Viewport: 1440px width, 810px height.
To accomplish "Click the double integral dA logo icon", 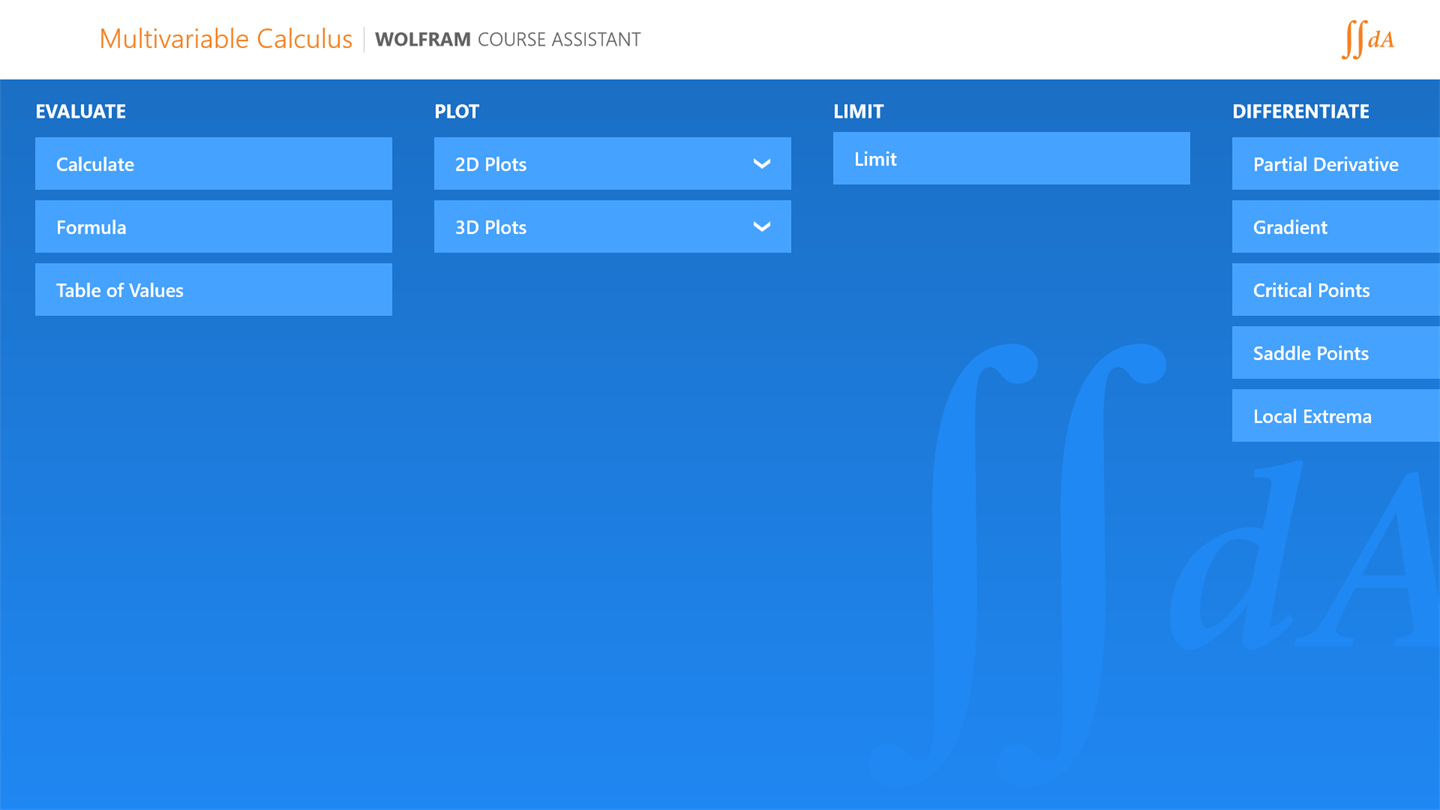I will (x=1367, y=40).
